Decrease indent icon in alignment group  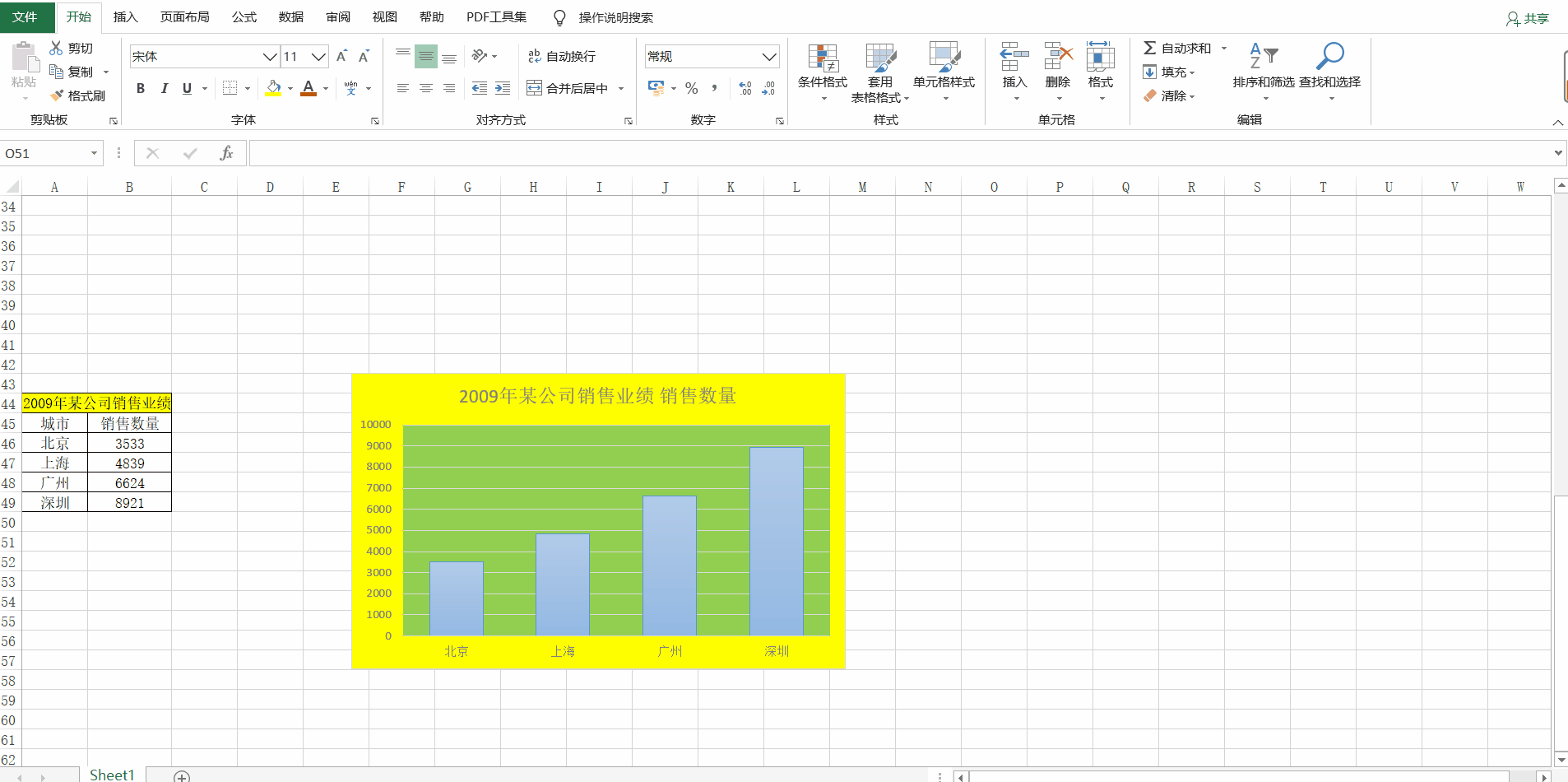click(x=480, y=88)
